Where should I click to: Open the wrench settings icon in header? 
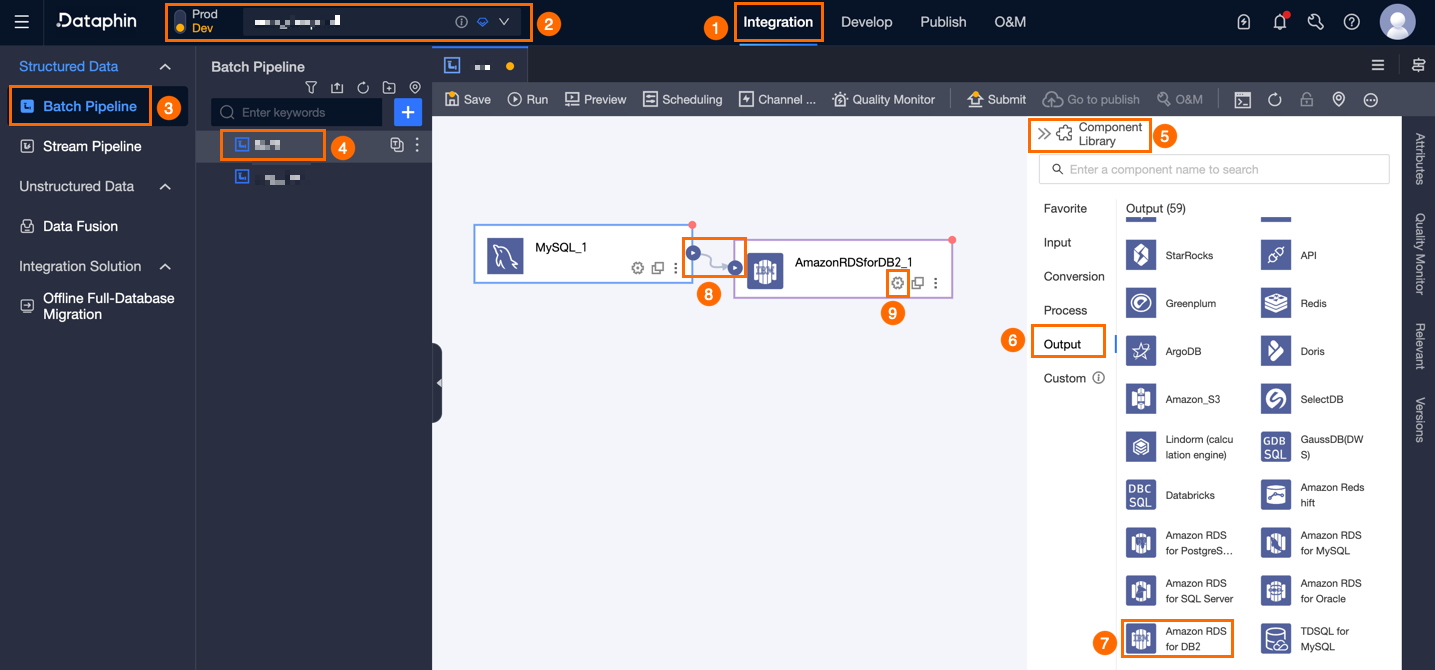point(1316,21)
